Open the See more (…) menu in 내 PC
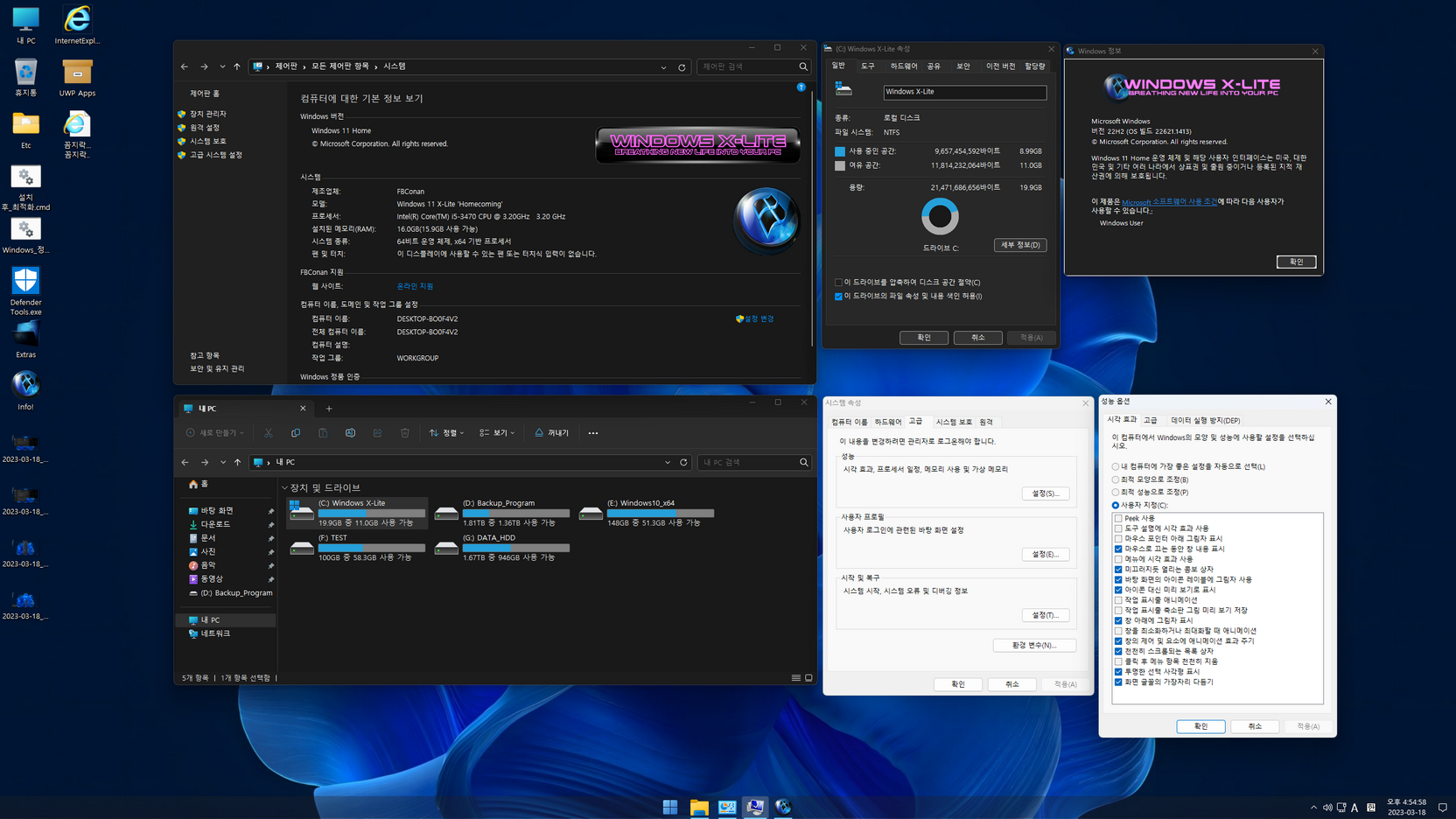Image resolution: width=1456 pixels, height=819 pixels. coord(593,433)
